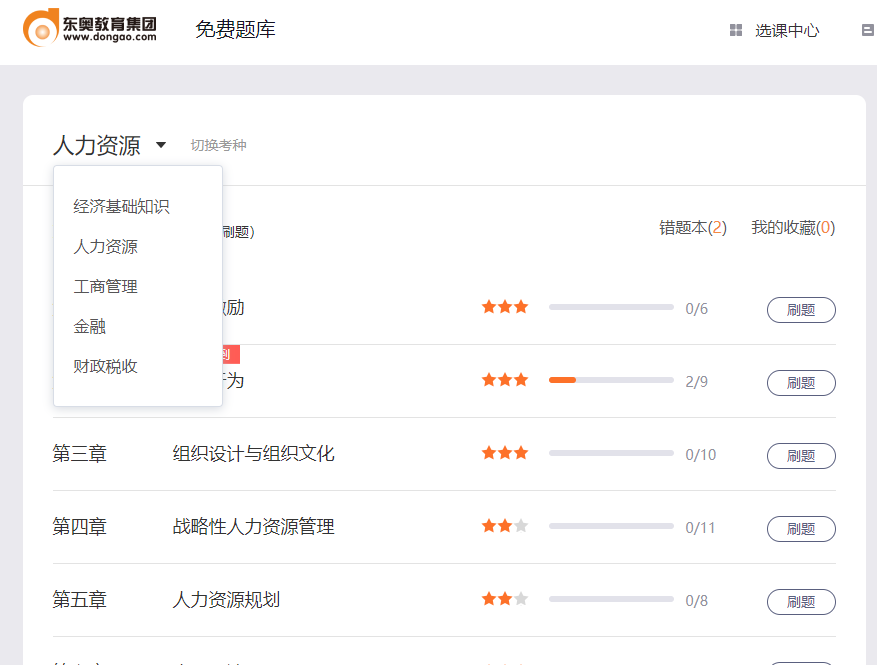
Task: Open 错题本 wrong-question notebook
Action: tap(692, 228)
